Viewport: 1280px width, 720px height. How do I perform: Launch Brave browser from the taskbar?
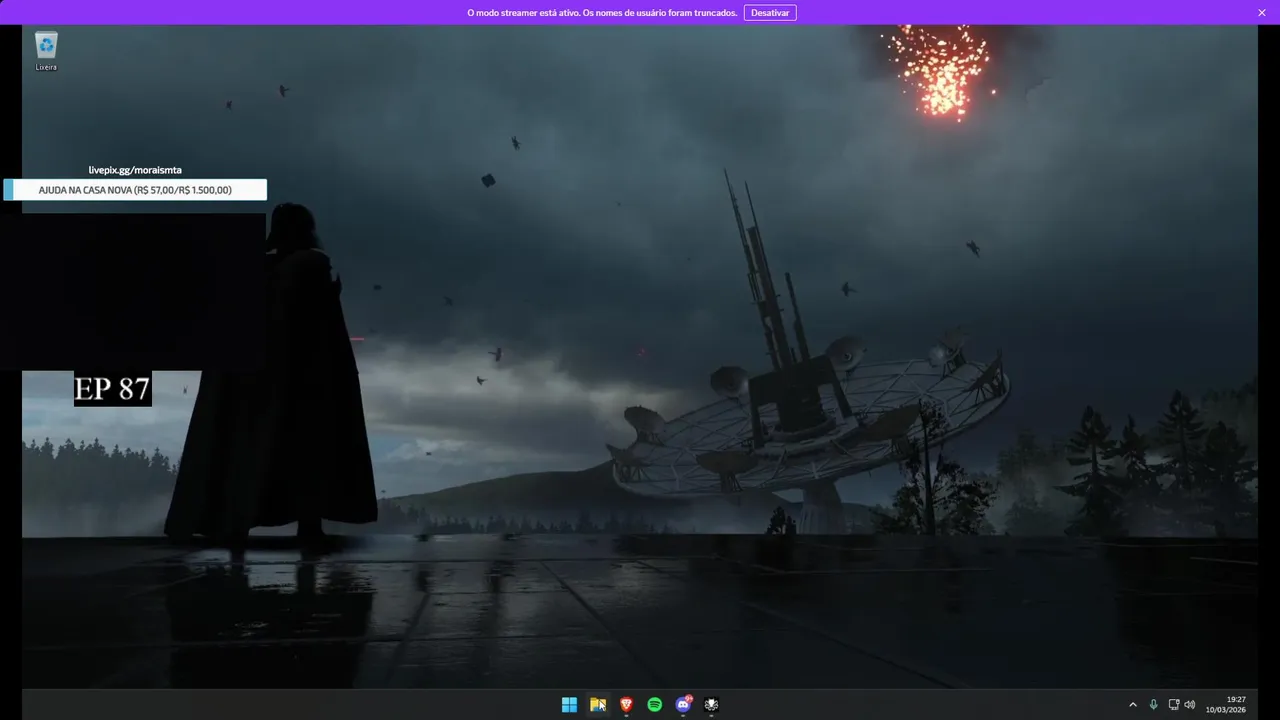(626, 705)
